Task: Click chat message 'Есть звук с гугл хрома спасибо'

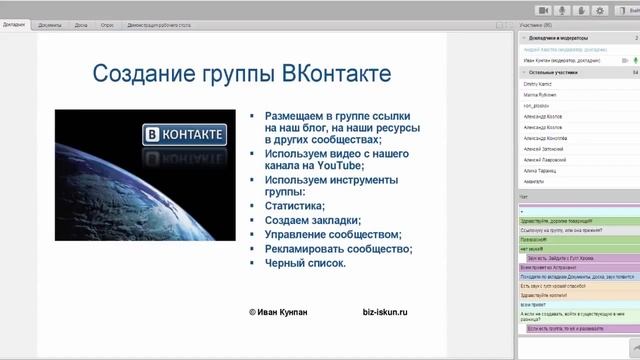Action: (580, 286)
